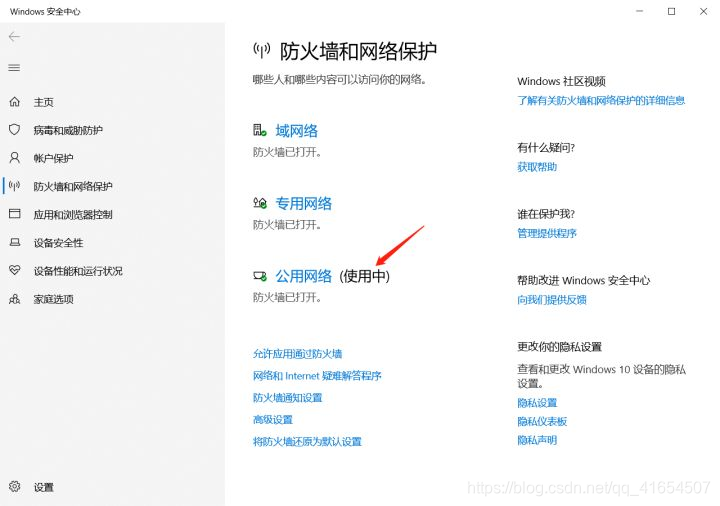Click the person icon for 帐户保护
The width and height of the screenshot is (720, 506).
click(x=15, y=158)
